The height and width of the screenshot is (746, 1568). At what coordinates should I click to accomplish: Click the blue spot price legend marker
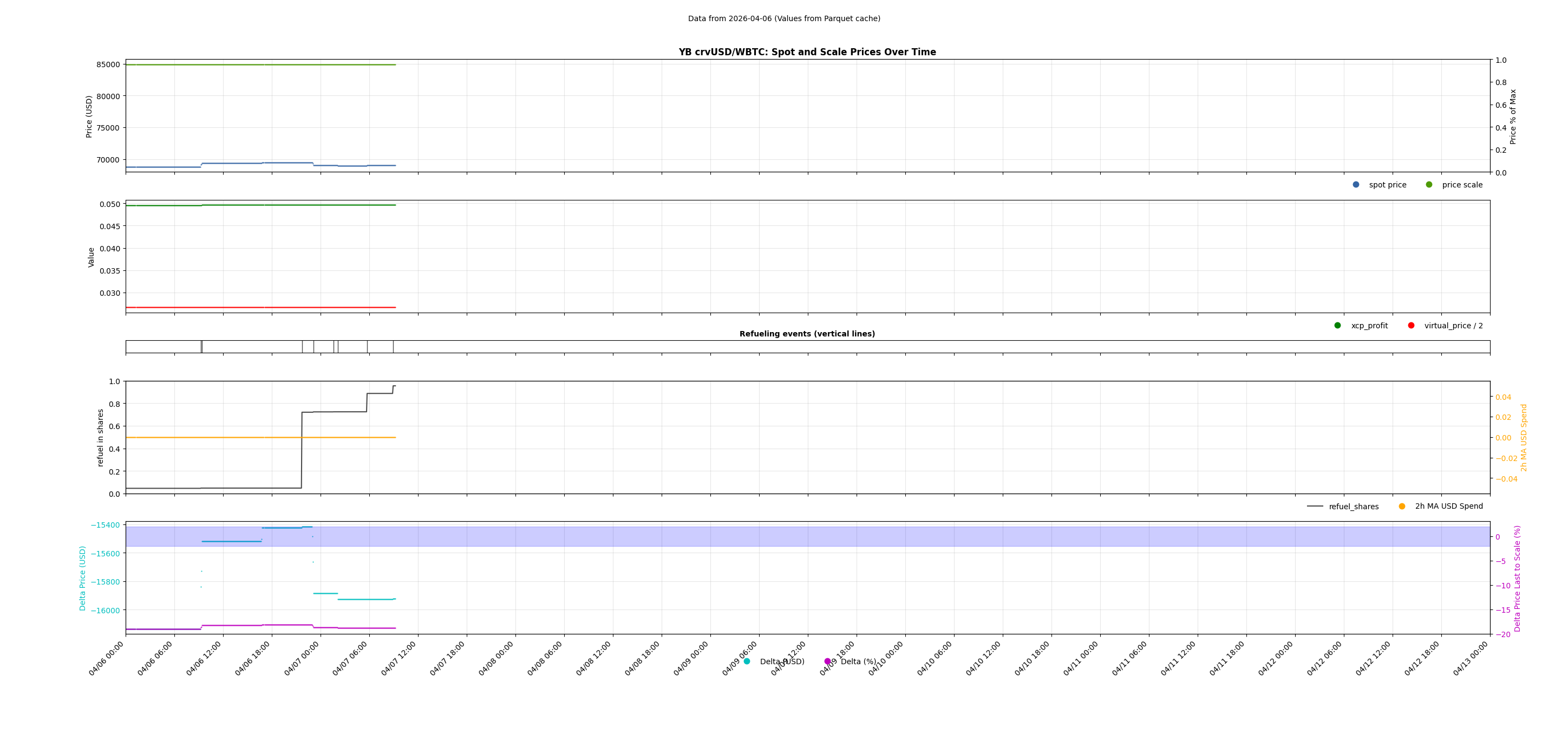[x=1355, y=185]
